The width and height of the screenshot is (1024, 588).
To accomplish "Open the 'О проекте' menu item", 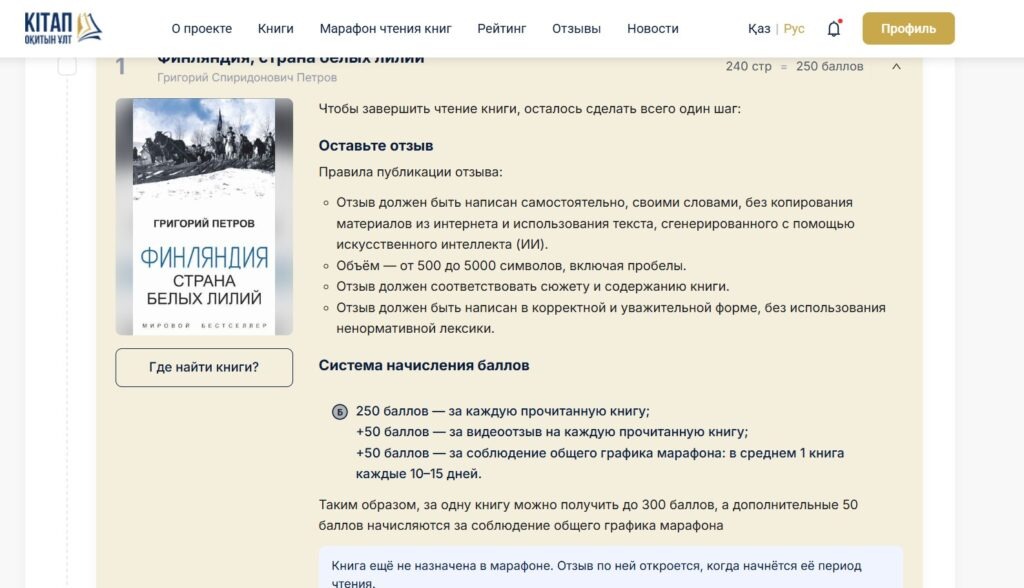I will point(202,29).
